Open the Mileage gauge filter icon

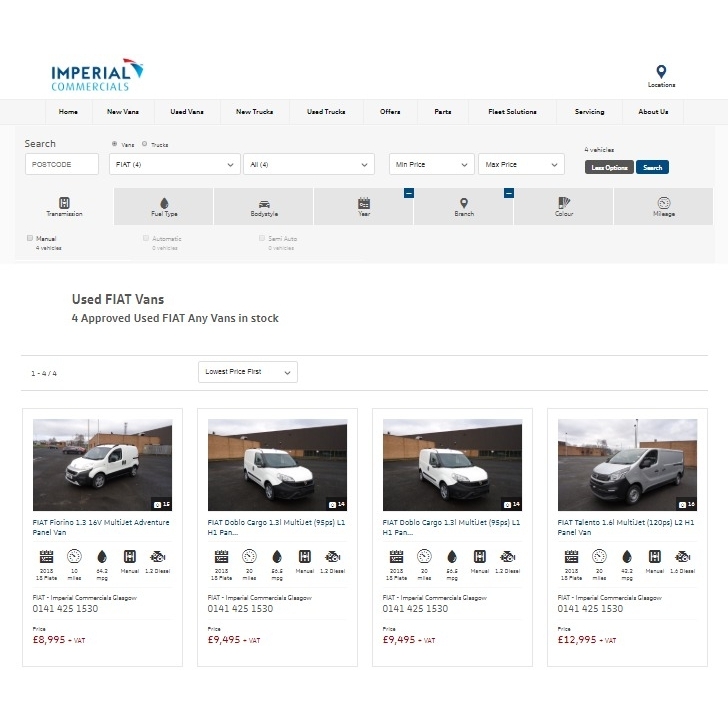pos(664,202)
